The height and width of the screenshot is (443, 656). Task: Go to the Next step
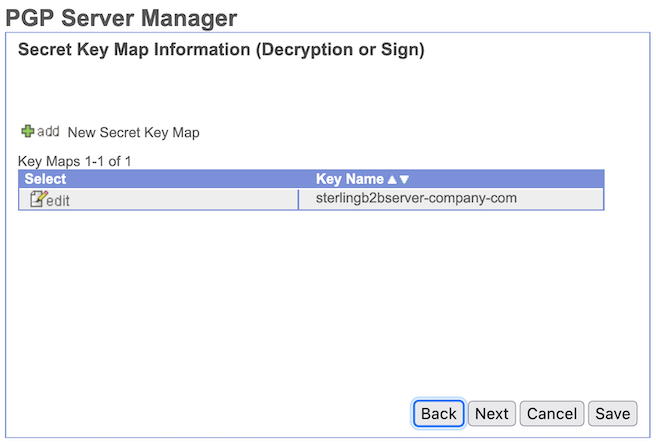(x=491, y=414)
